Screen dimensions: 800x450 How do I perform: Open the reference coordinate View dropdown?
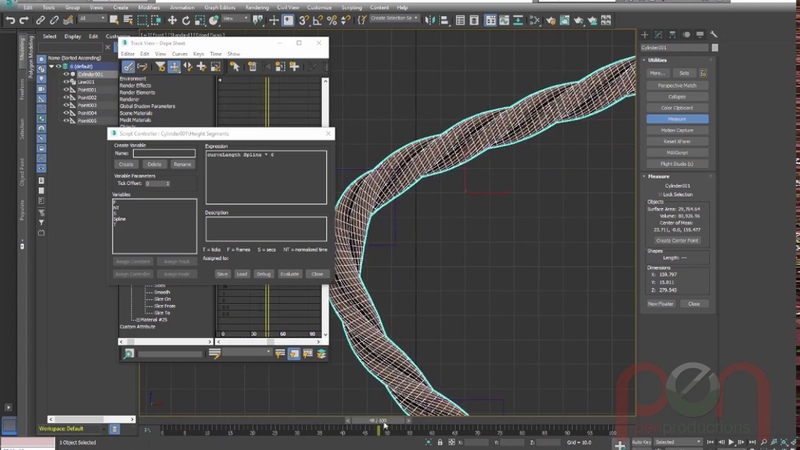(236, 19)
